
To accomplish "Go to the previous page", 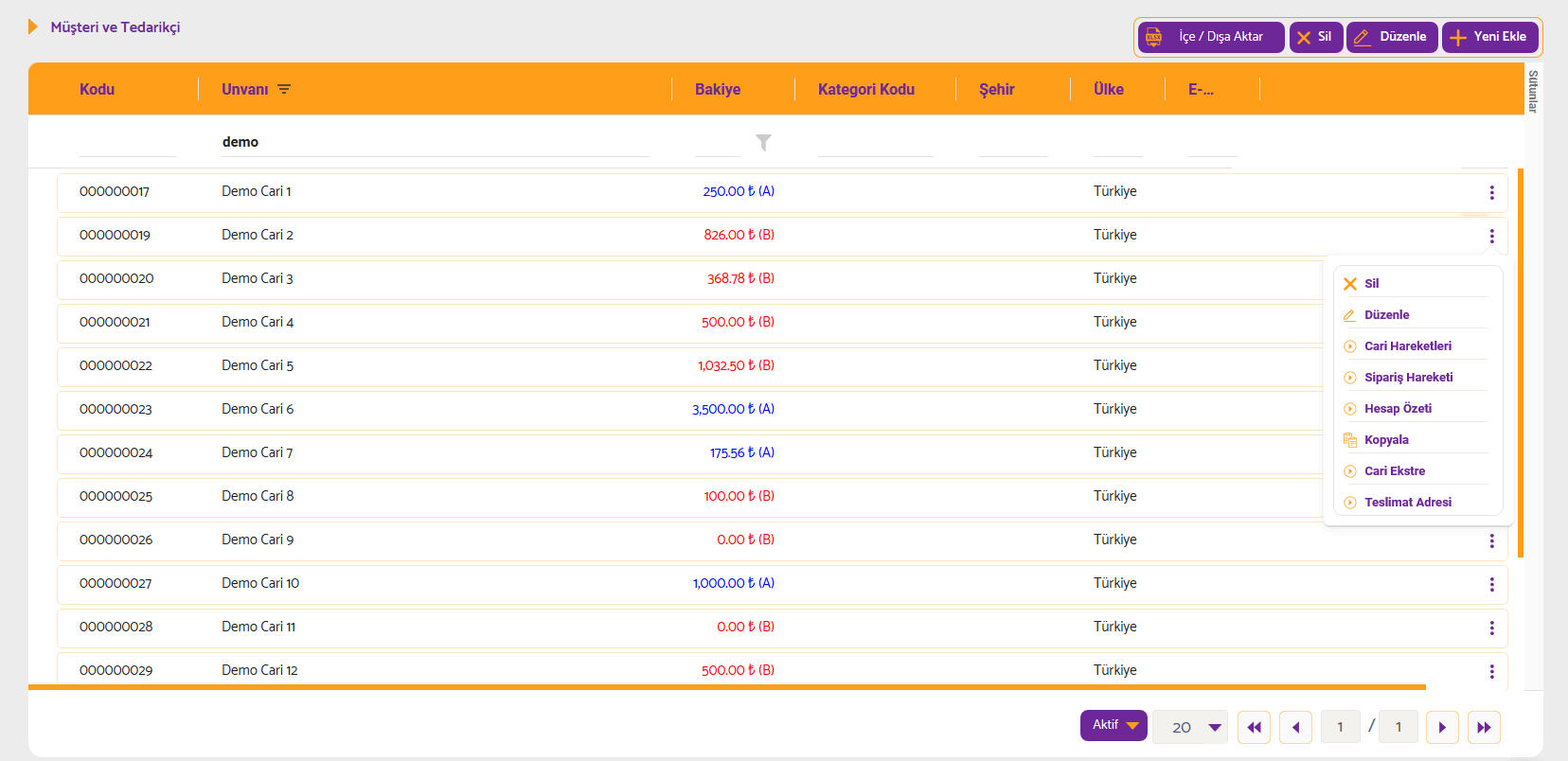I will [1295, 727].
